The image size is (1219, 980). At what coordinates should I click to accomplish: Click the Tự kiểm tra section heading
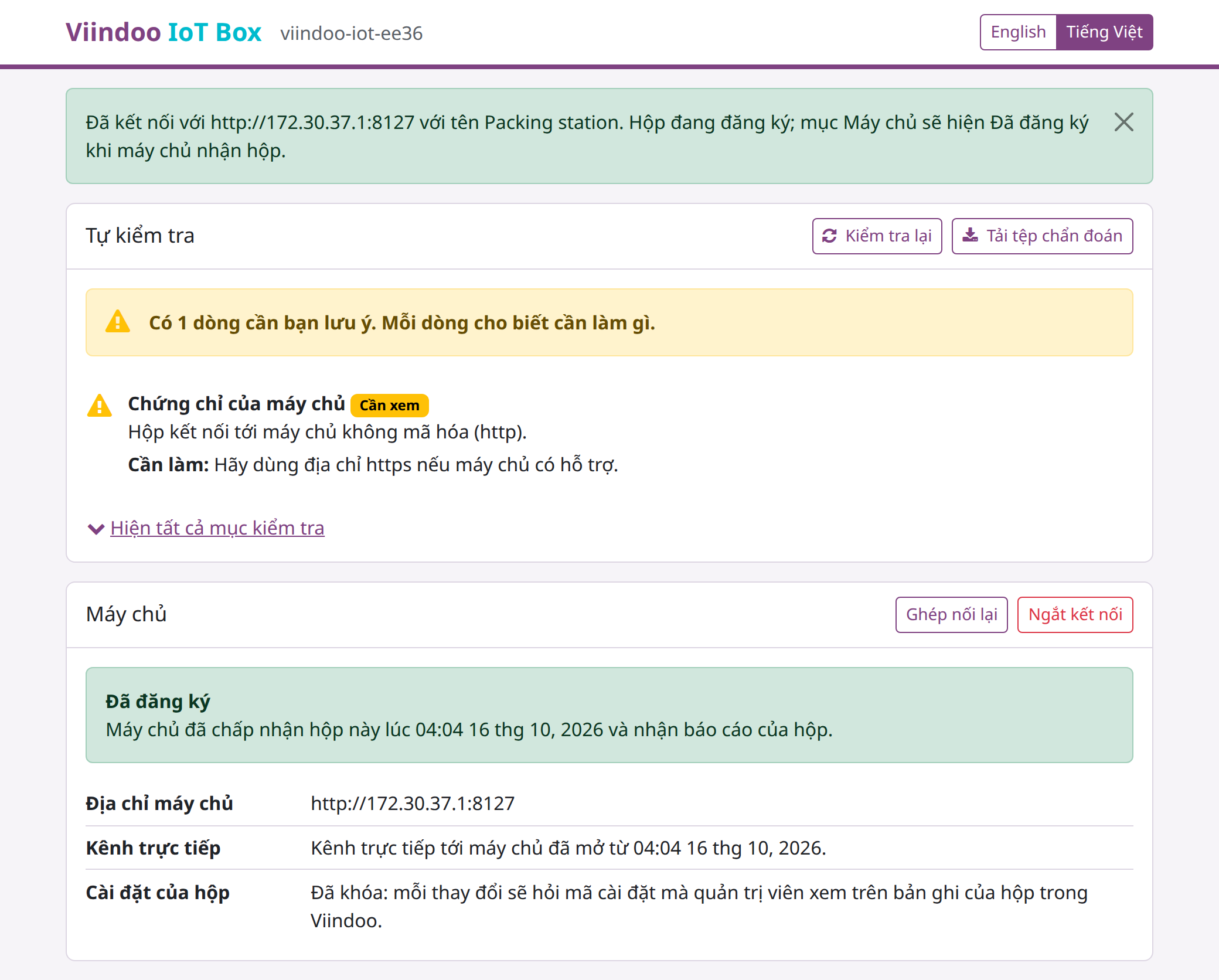140,236
